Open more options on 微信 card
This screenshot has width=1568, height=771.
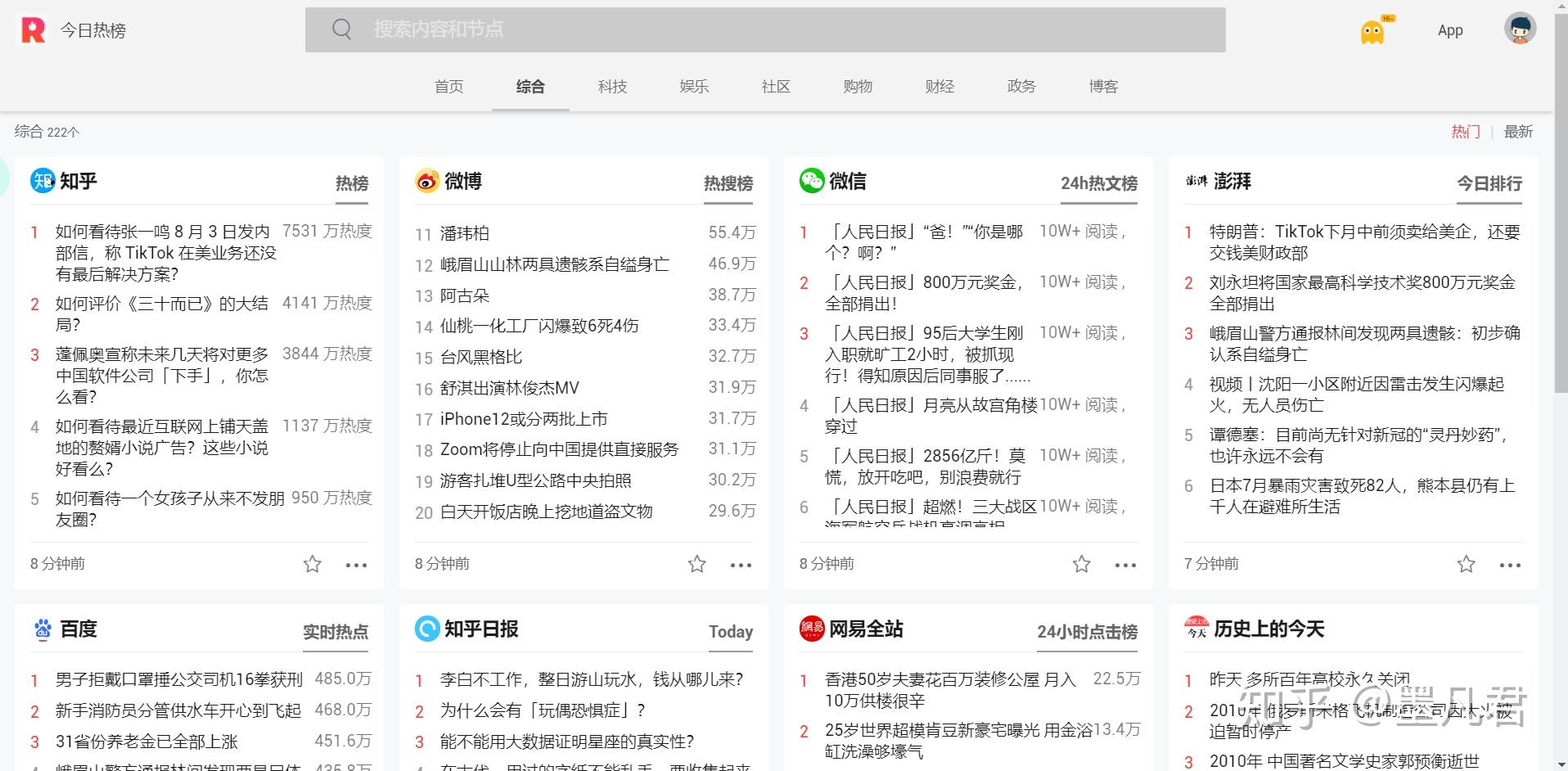1125,565
